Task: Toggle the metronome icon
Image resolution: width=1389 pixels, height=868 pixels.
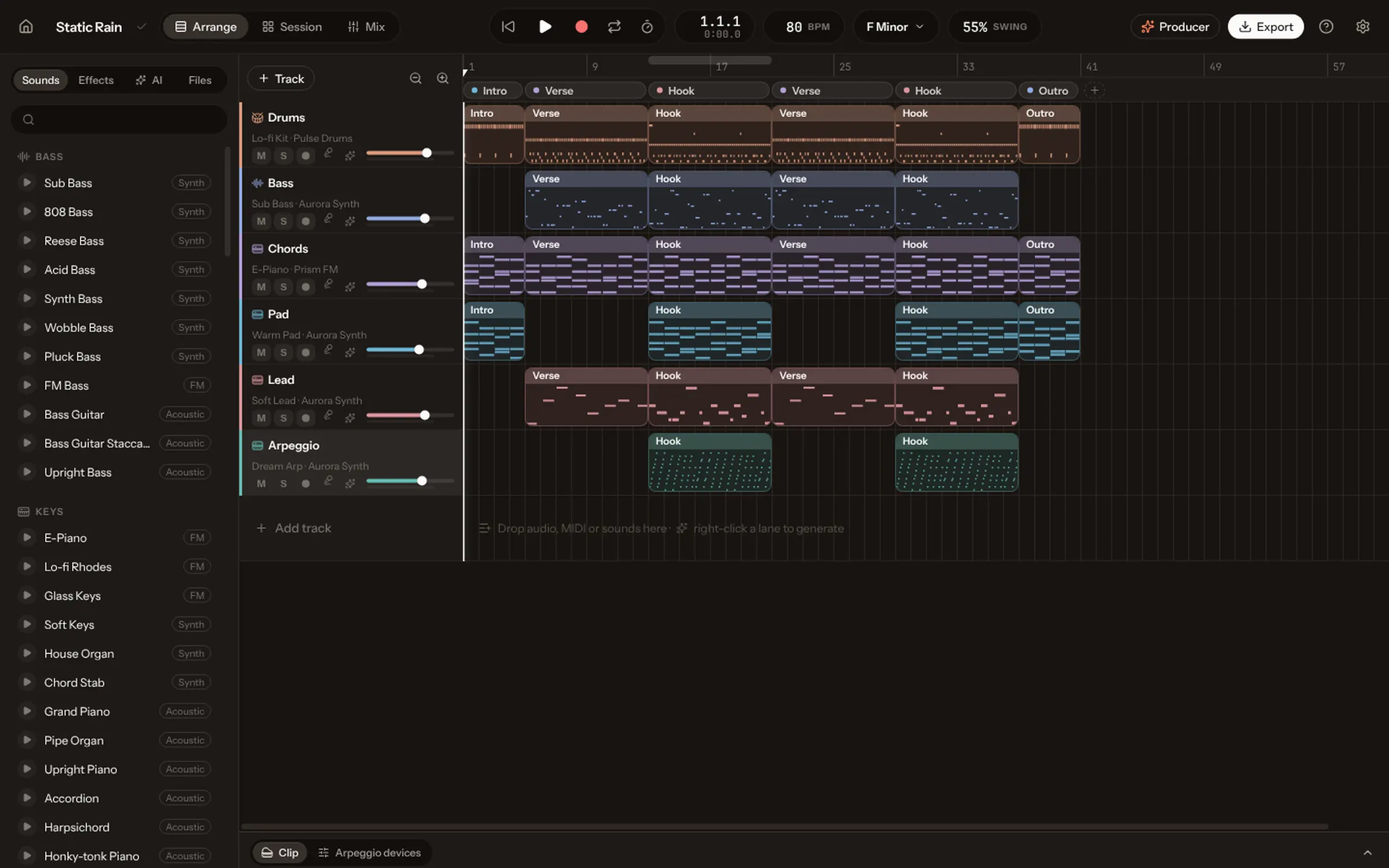Action: point(647,27)
